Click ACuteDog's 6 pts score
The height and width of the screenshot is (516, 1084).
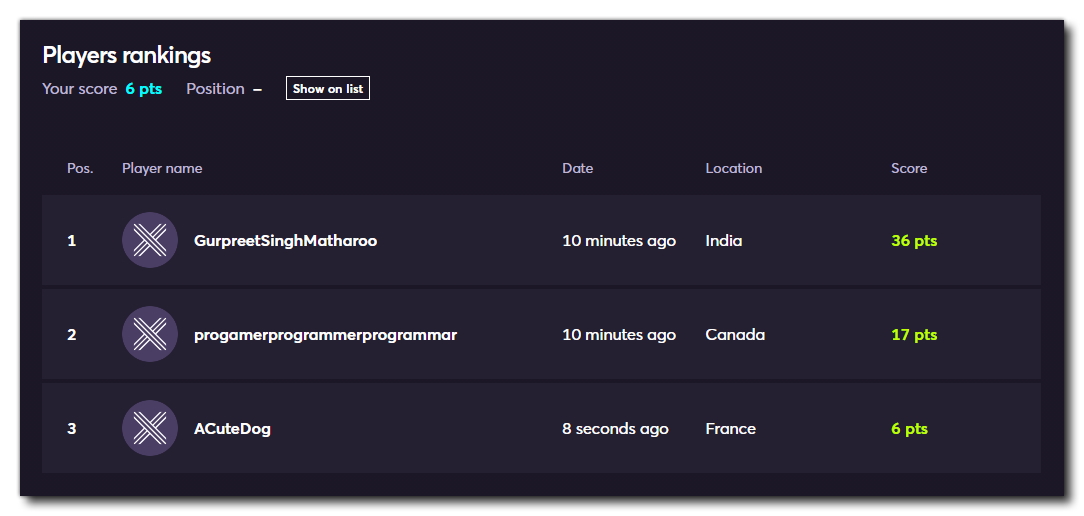[x=909, y=429]
